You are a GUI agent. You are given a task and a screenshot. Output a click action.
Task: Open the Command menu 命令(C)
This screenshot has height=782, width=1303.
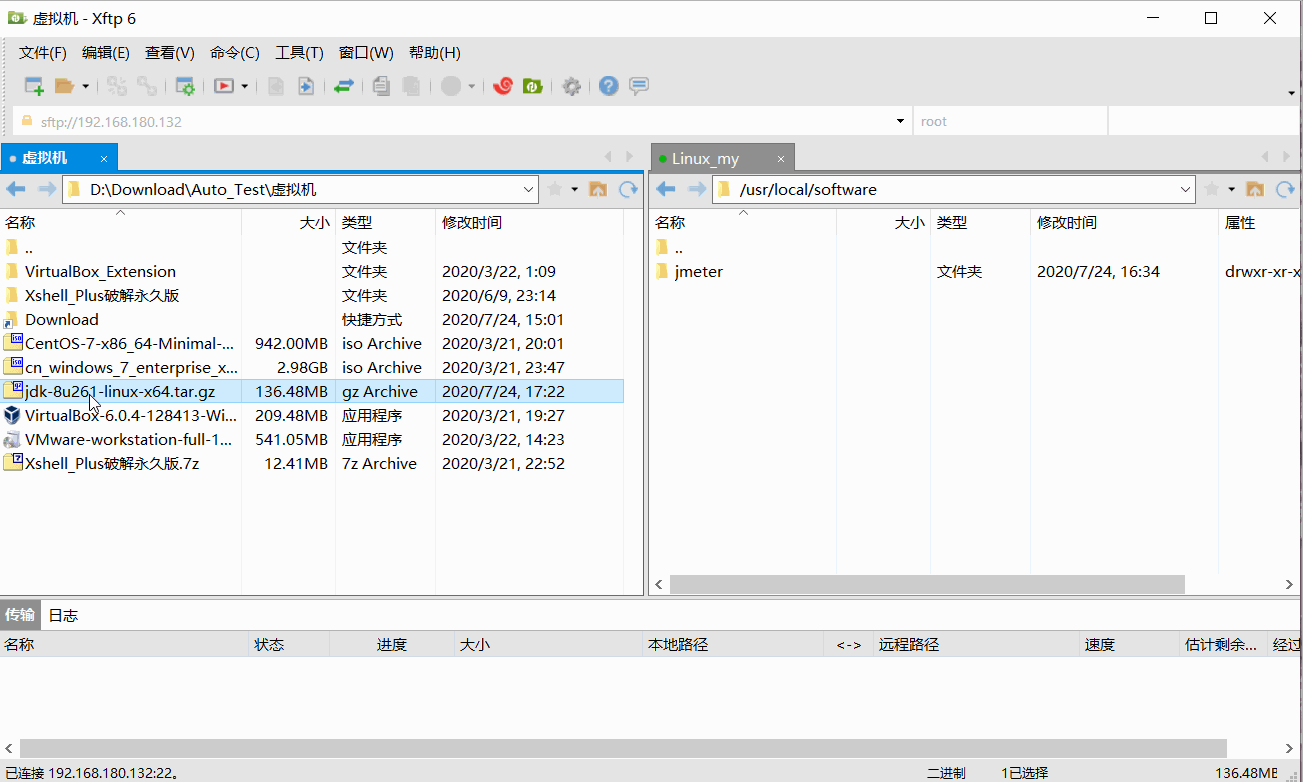pyautogui.click(x=235, y=53)
